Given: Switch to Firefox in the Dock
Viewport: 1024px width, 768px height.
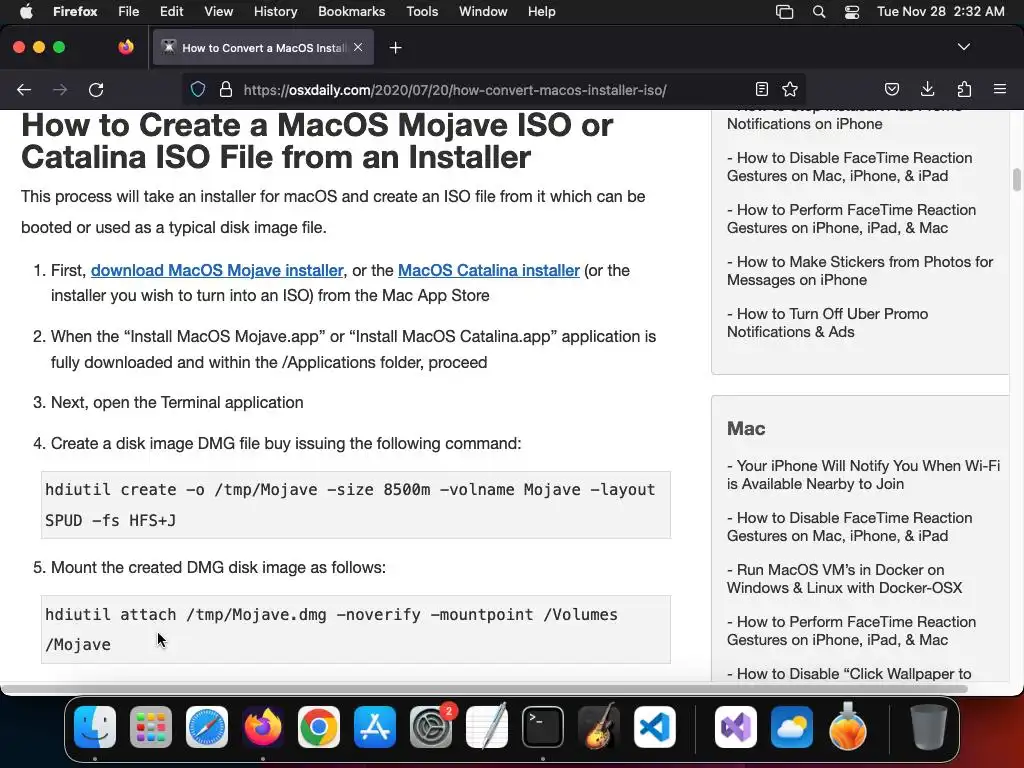Looking at the screenshot, I should tap(263, 727).
